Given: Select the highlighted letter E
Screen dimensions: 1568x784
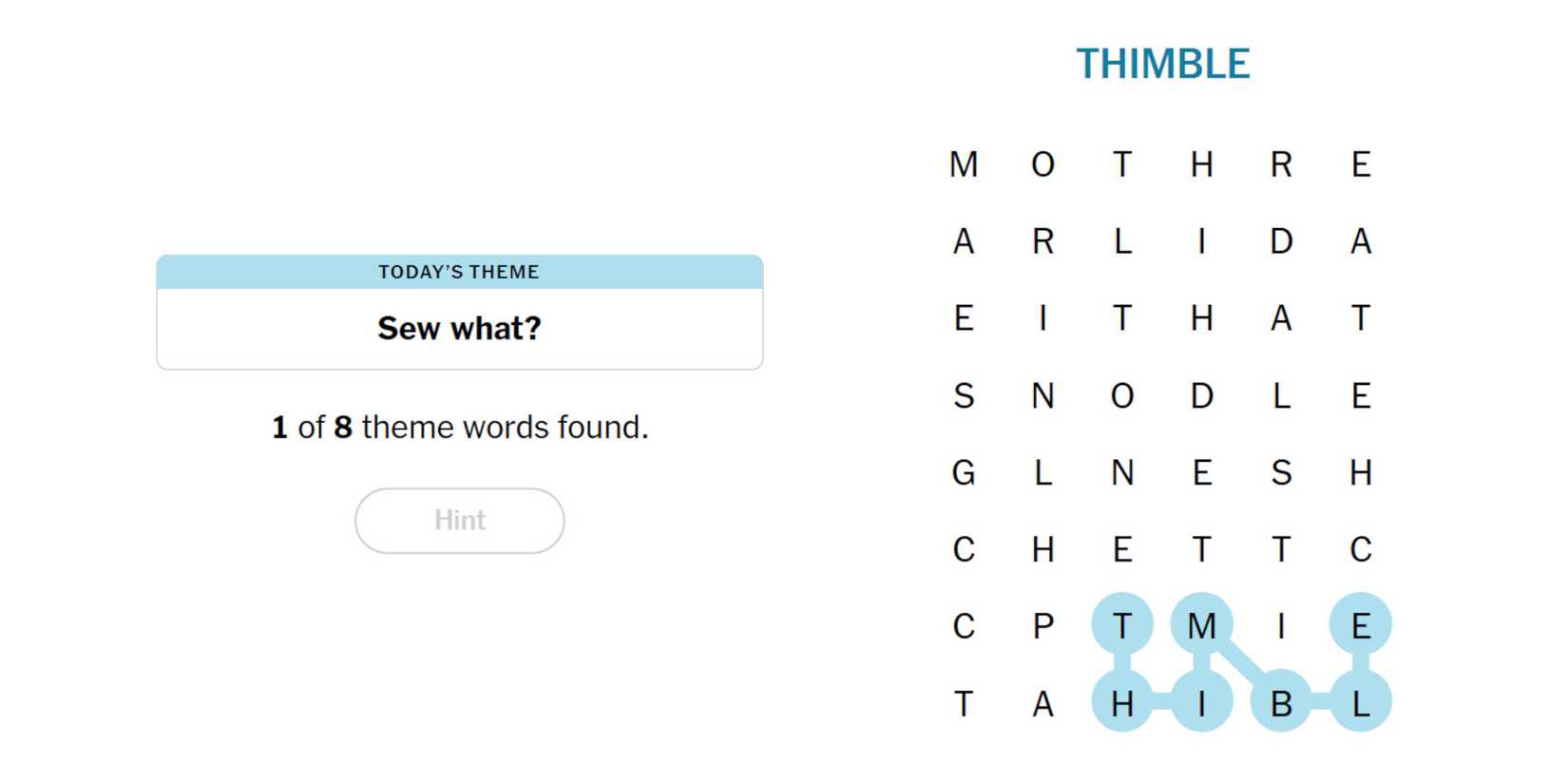Looking at the screenshot, I should 1361,626.
